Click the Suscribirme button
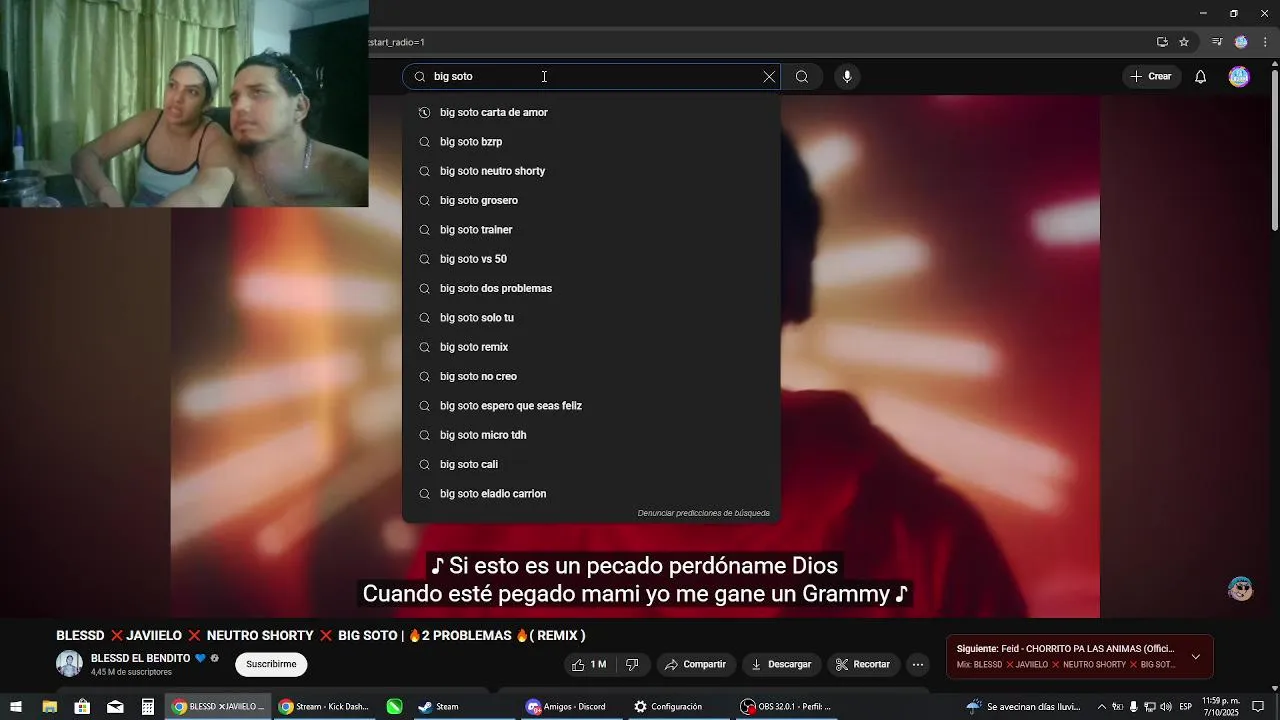Image resolution: width=1280 pixels, height=720 pixels. [271, 664]
